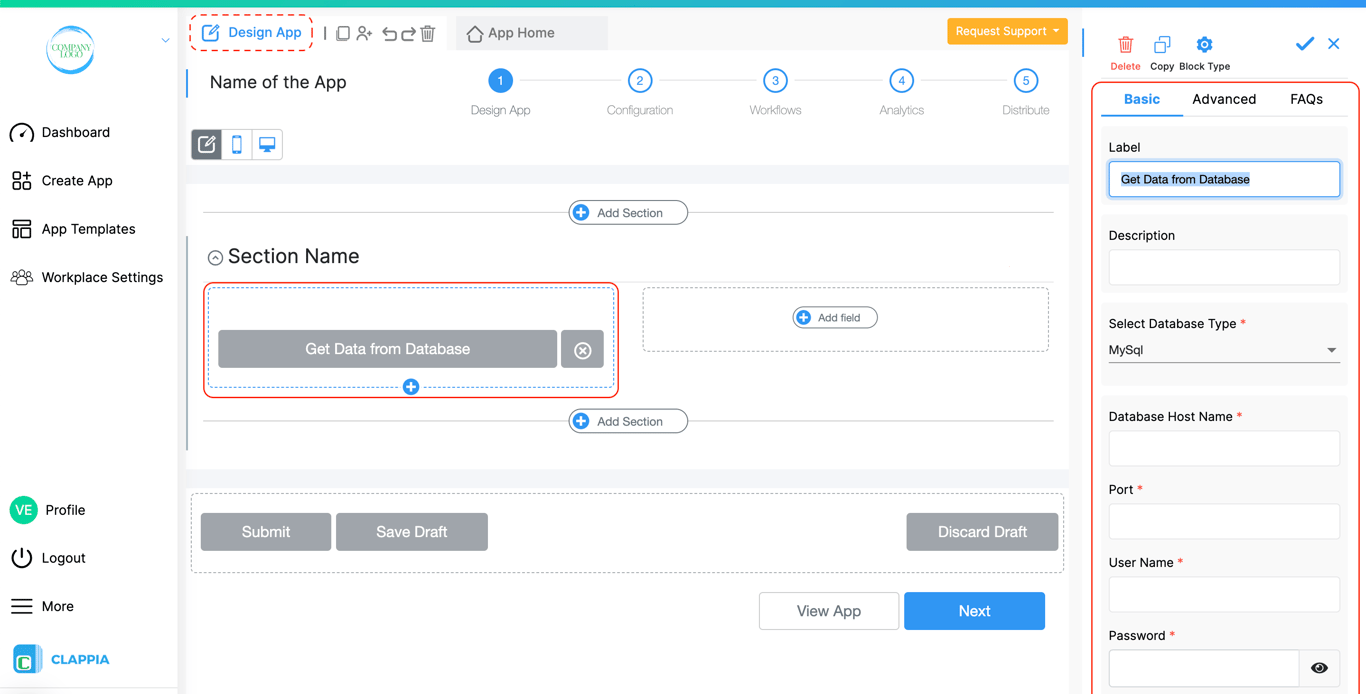Click the undo arrow icon
The width and height of the screenshot is (1366, 694).
389,34
